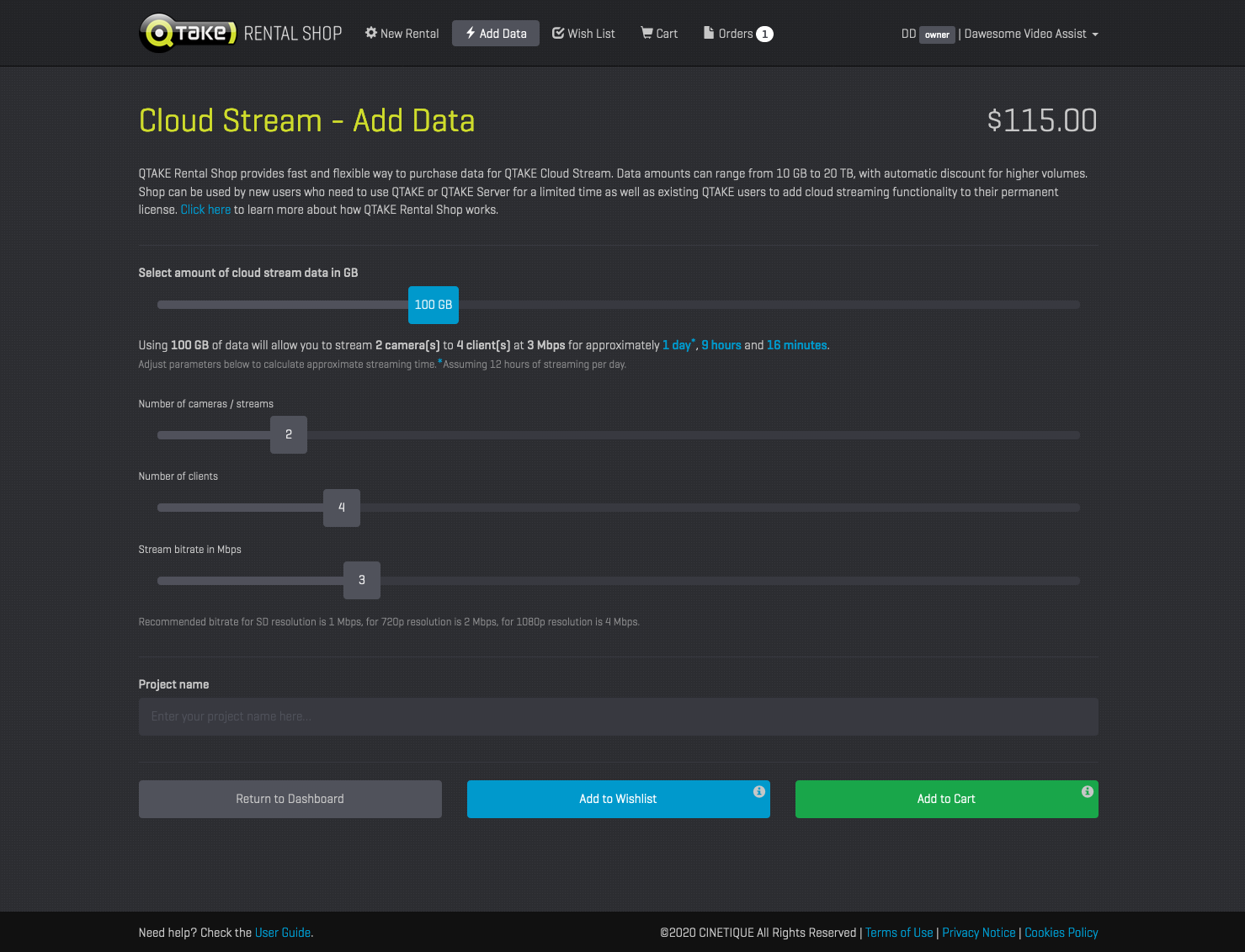This screenshot has height=952, width=1245.
Task: Click the Add to Cart button
Action: click(947, 799)
